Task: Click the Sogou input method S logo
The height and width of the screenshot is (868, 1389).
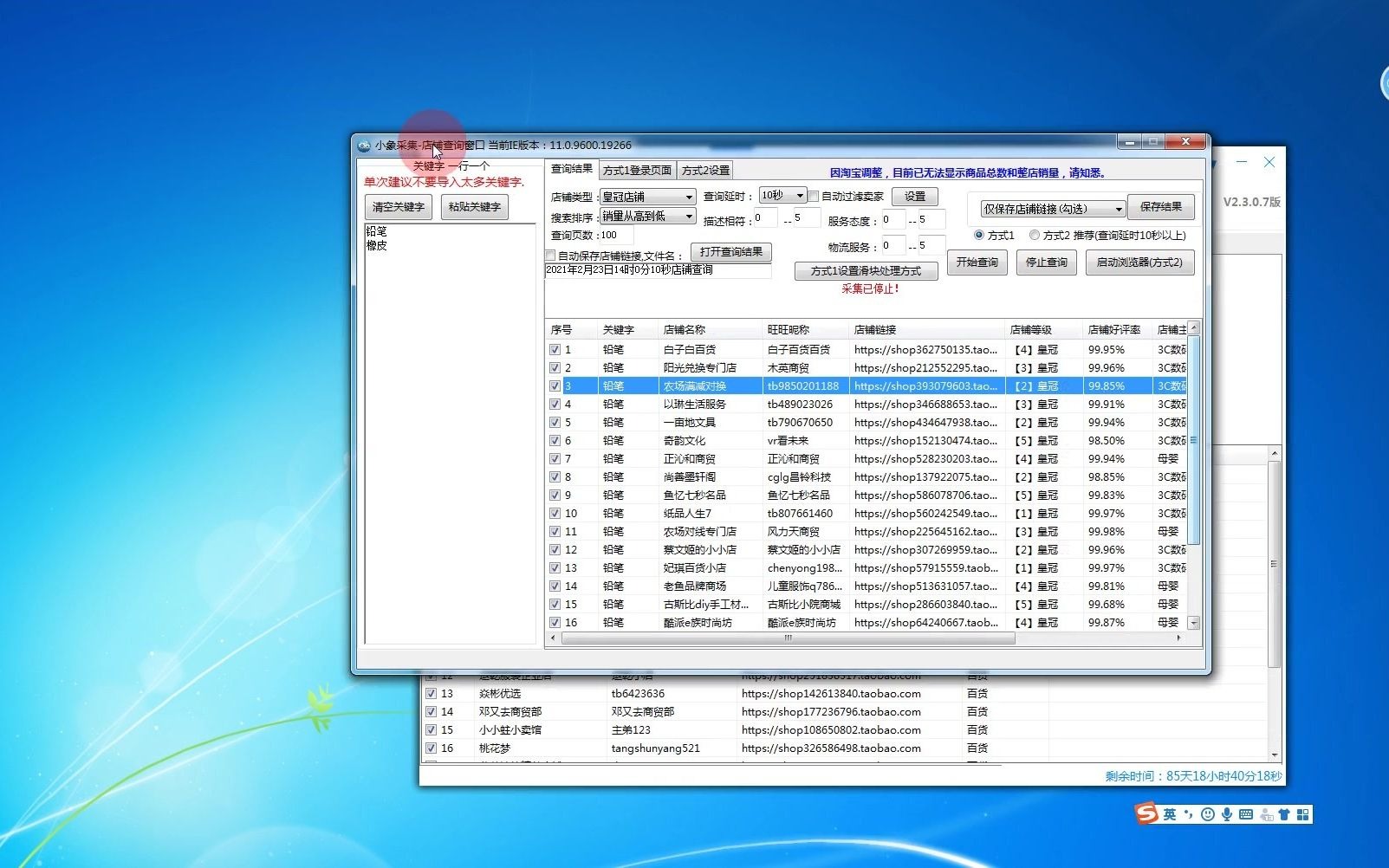Action: click(x=1147, y=813)
